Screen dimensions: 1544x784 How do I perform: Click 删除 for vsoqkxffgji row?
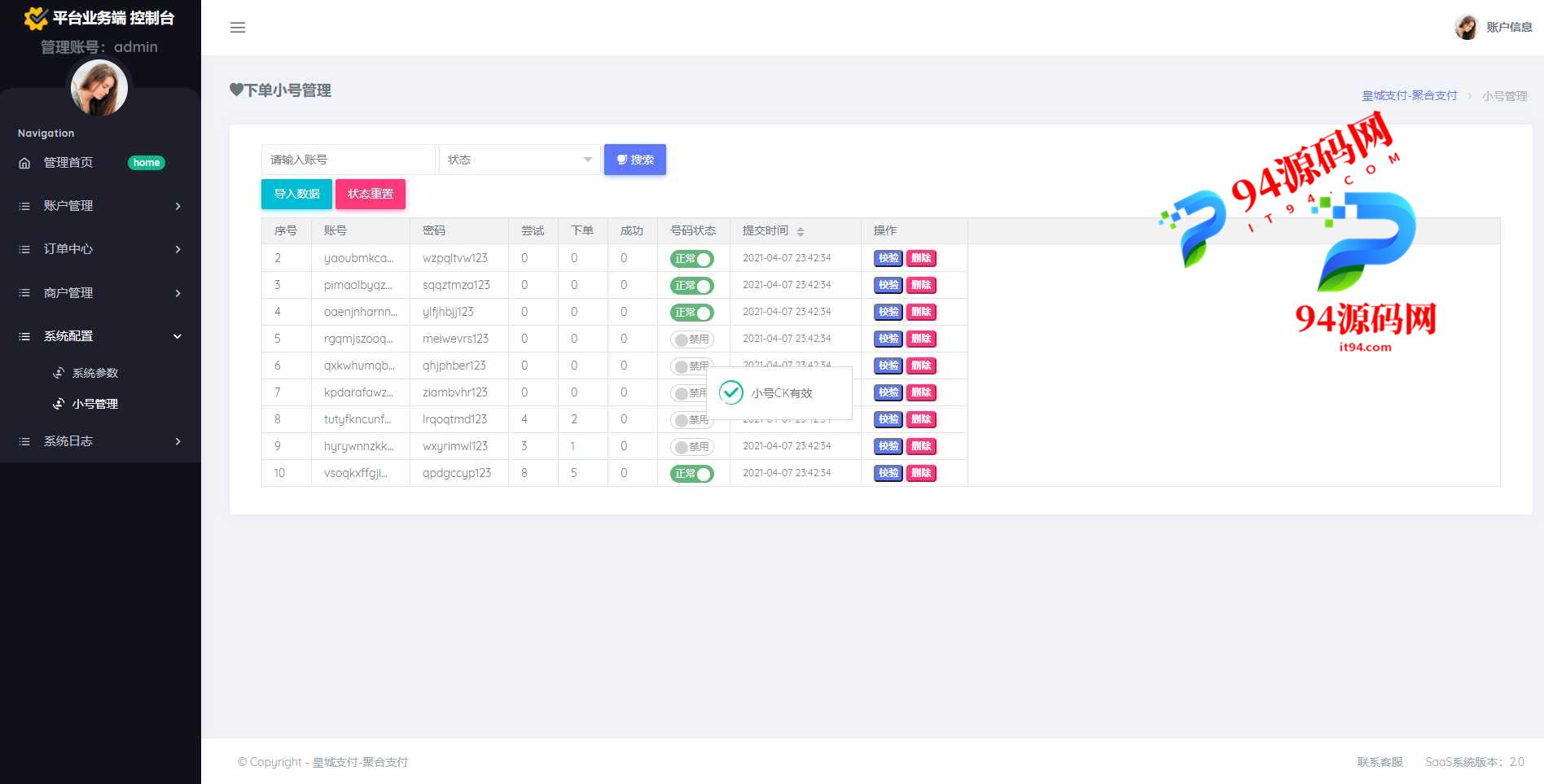click(921, 473)
